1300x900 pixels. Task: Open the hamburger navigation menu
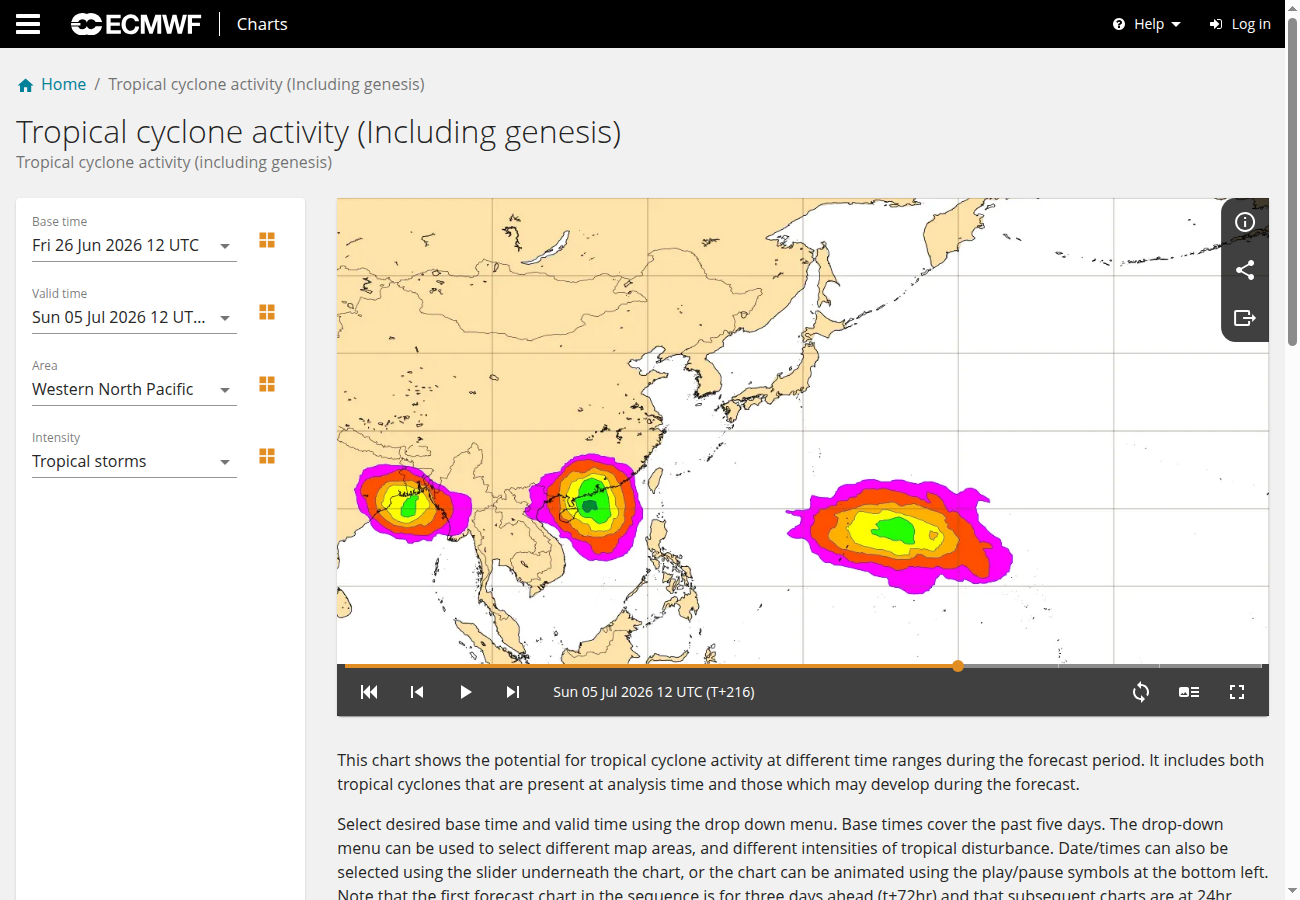(28, 24)
